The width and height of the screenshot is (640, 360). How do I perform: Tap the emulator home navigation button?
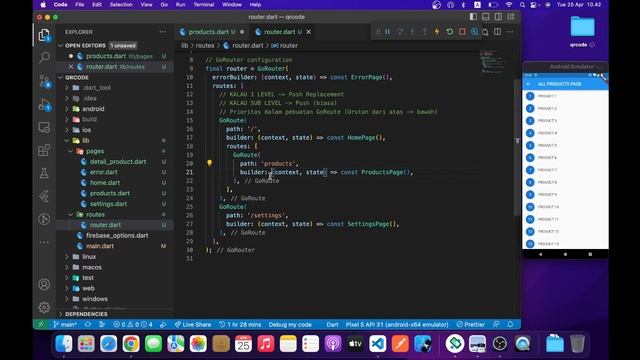pos(565,254)
